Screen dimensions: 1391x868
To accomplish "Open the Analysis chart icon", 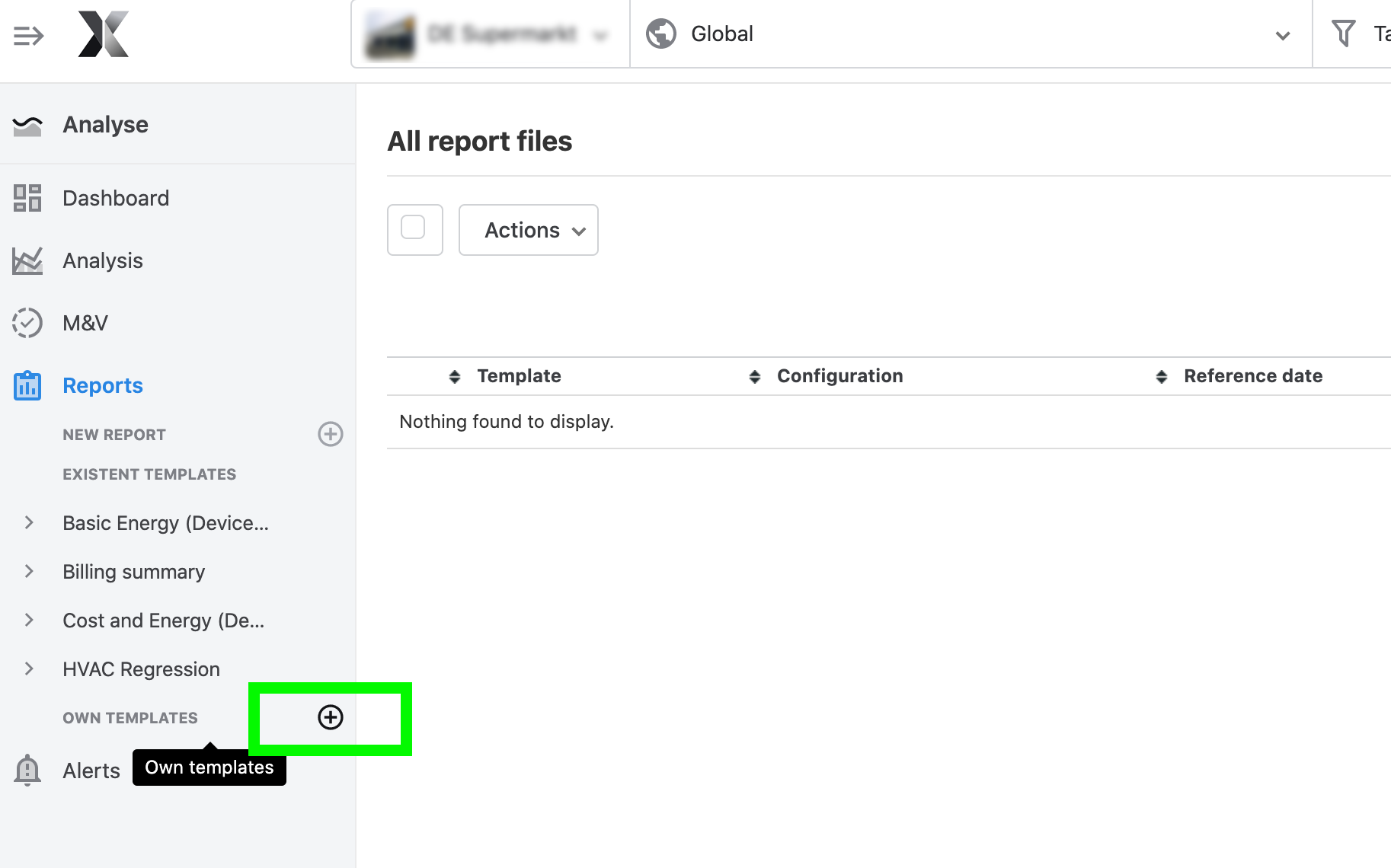I will coord(27,260).
